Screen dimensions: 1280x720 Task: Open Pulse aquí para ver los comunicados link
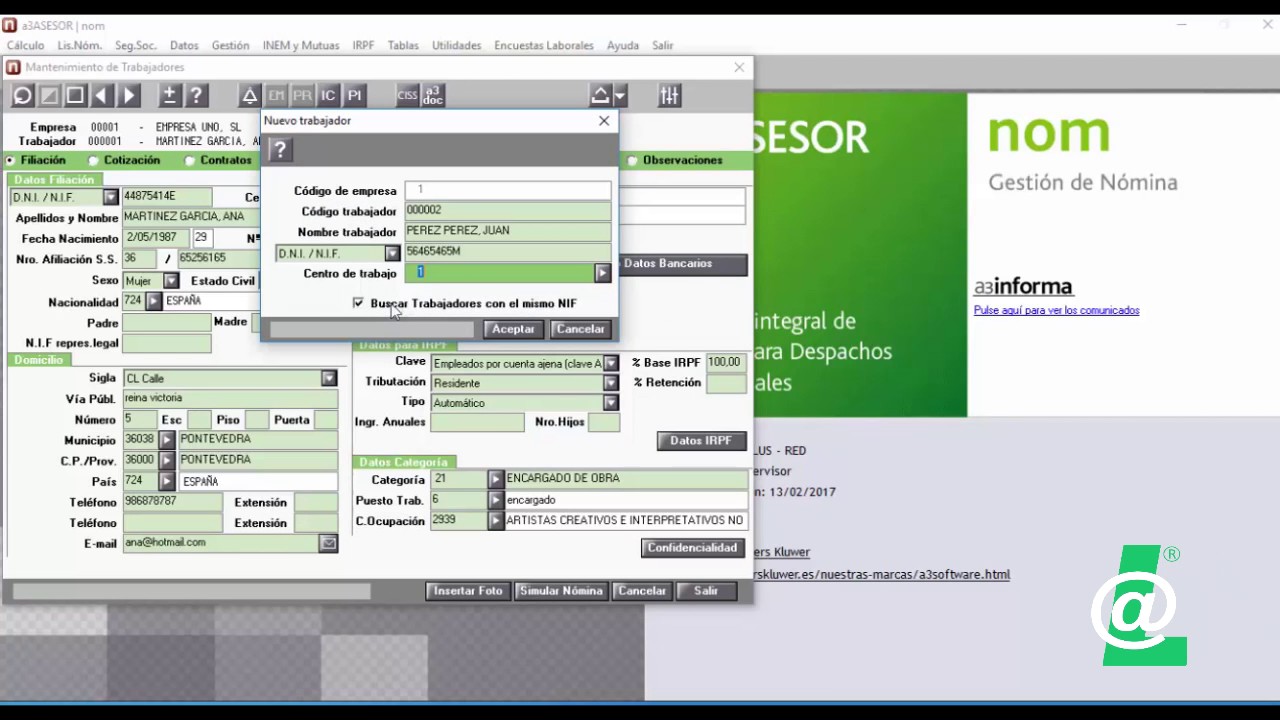pyautogui.click(x=1057, y=310)
